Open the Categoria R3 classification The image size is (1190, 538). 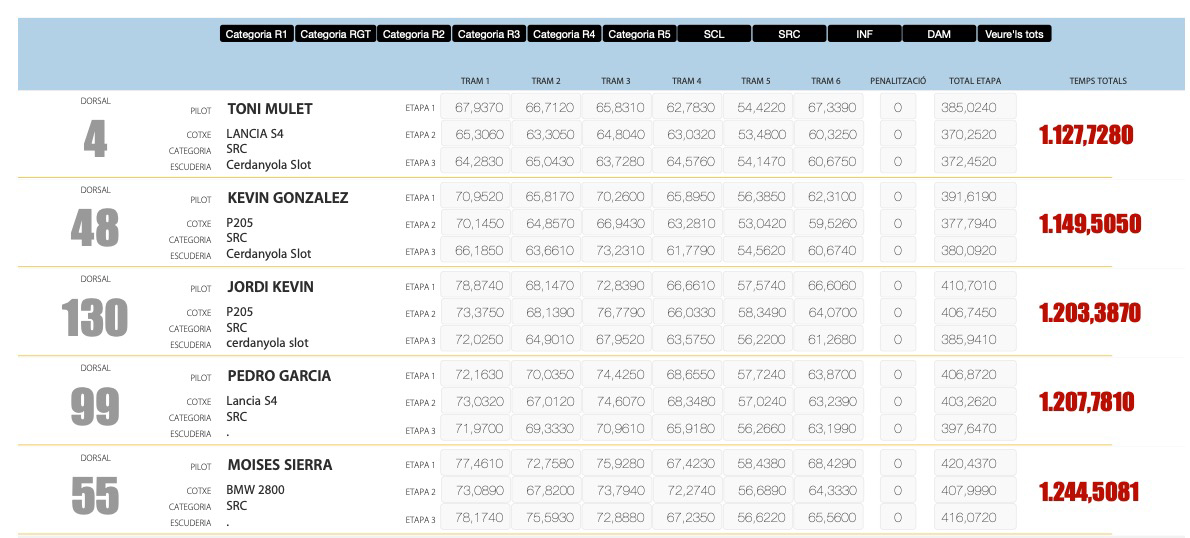[488, 34]
